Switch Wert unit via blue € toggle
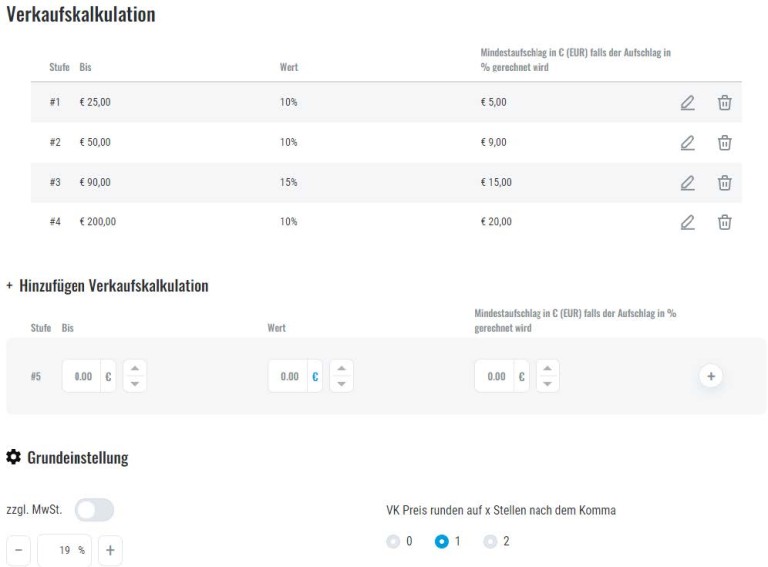 click(x=315, y=376)
